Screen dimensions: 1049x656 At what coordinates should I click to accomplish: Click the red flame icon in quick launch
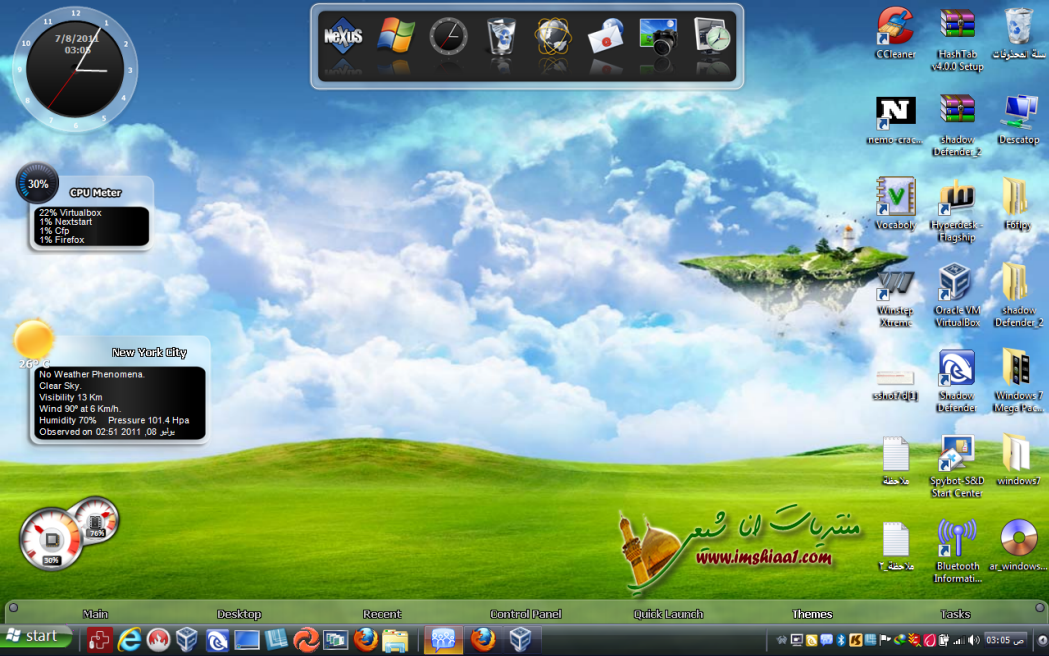click(159, 640)
